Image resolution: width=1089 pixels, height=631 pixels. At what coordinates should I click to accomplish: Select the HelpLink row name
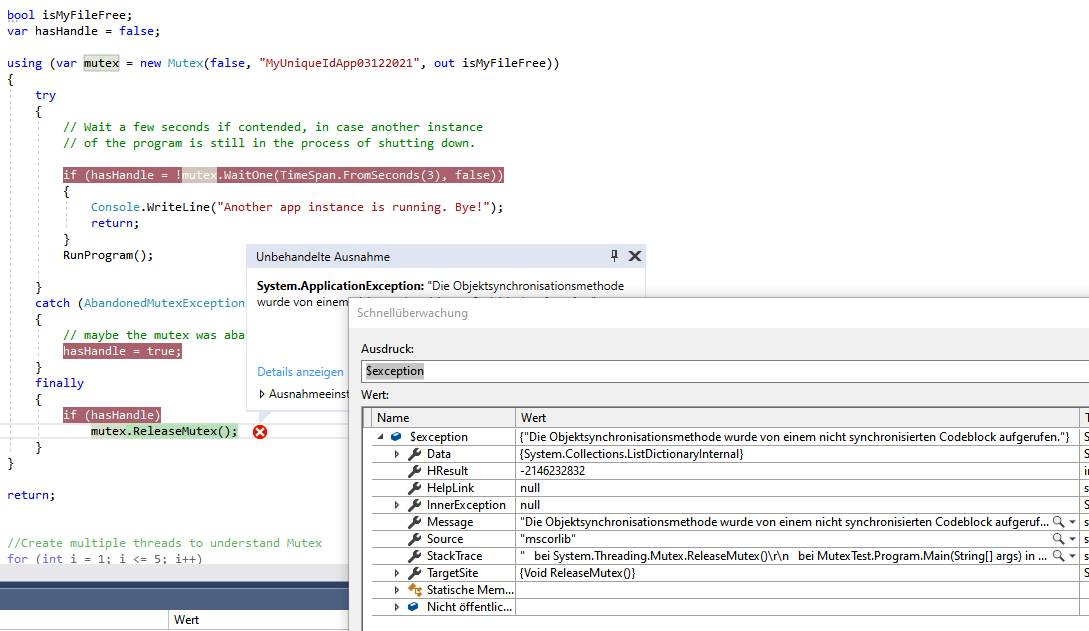(x=450, y=488)
